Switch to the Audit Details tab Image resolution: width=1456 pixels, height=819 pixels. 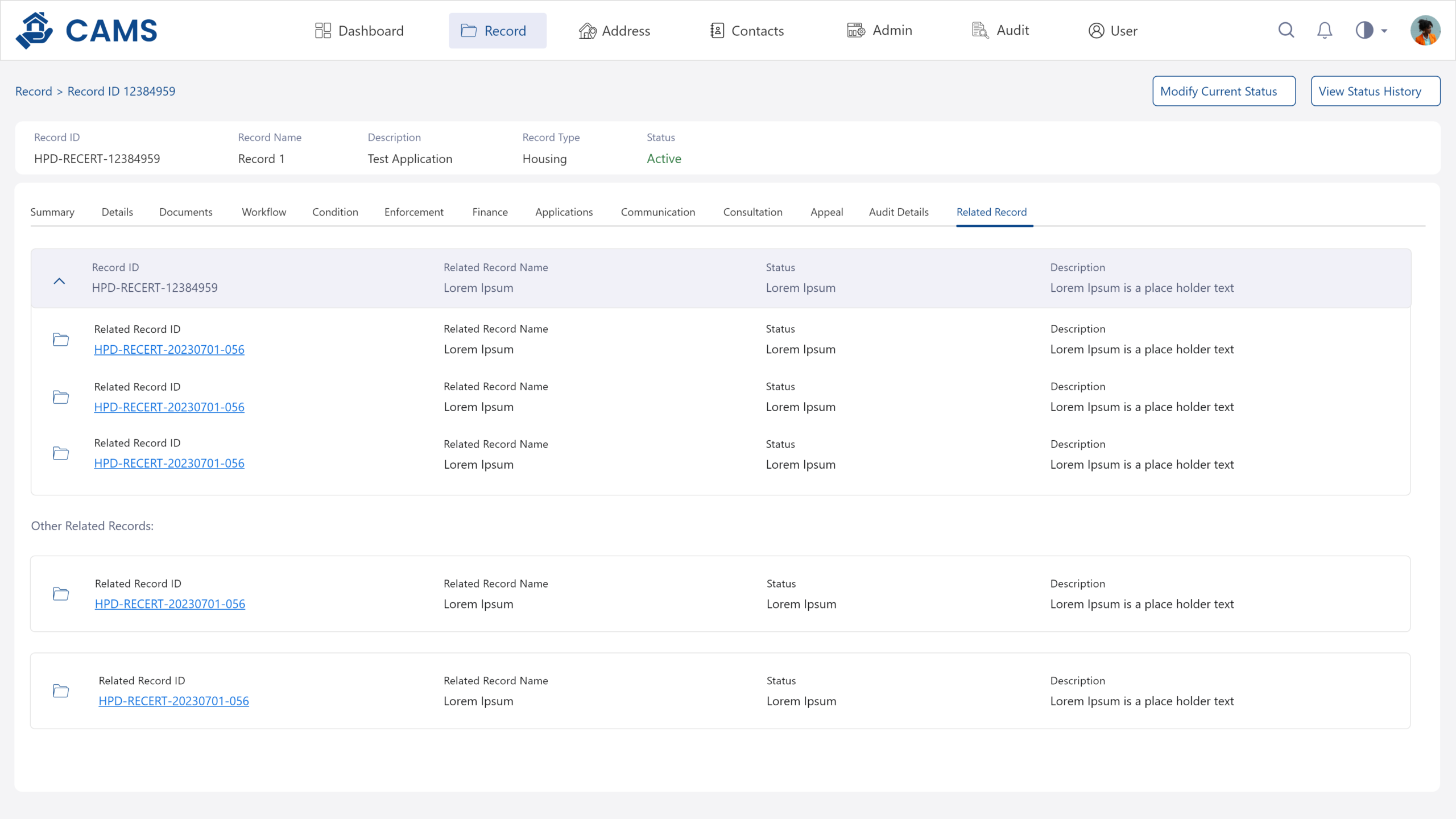pos(899,212)
